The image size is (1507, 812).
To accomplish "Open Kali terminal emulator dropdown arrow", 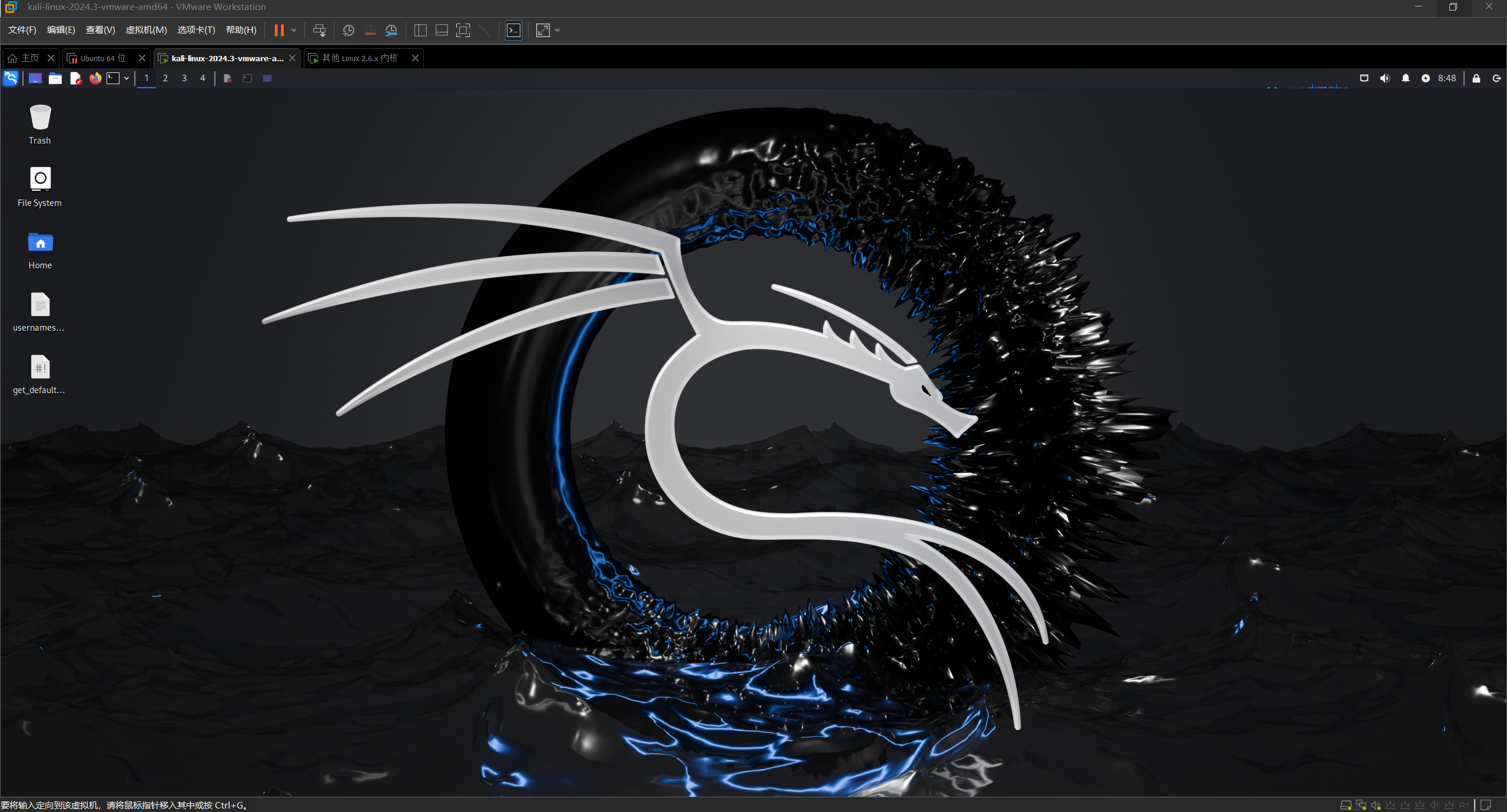I will pyautogui.click(x=127, y=78).
